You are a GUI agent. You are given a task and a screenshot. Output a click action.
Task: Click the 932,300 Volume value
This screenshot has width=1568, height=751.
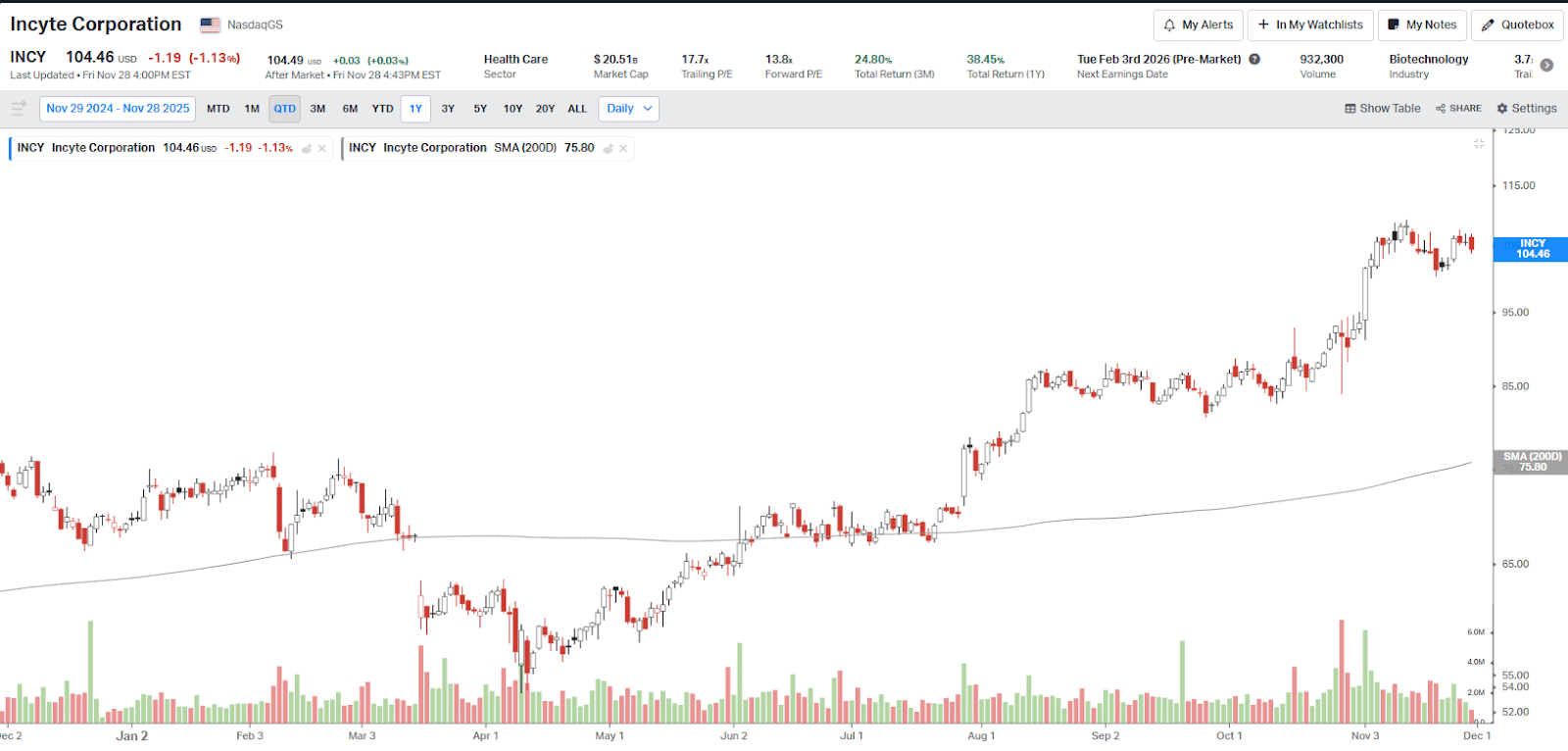[1322, 60]
